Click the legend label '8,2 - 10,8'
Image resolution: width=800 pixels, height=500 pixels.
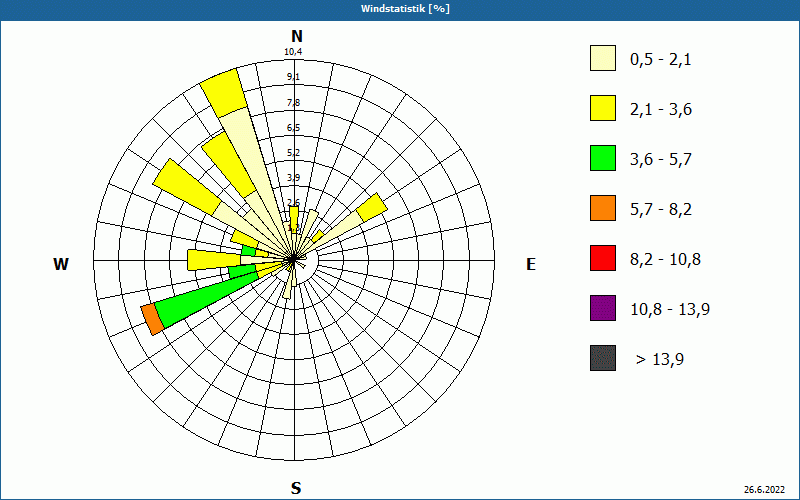pos(665,260)
